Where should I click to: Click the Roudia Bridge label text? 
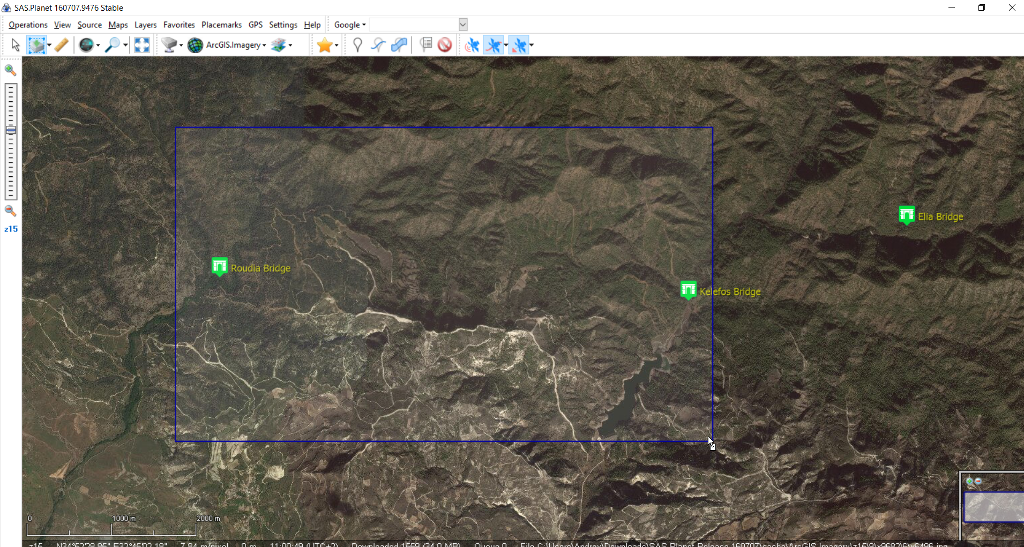(x=261, y=268)
